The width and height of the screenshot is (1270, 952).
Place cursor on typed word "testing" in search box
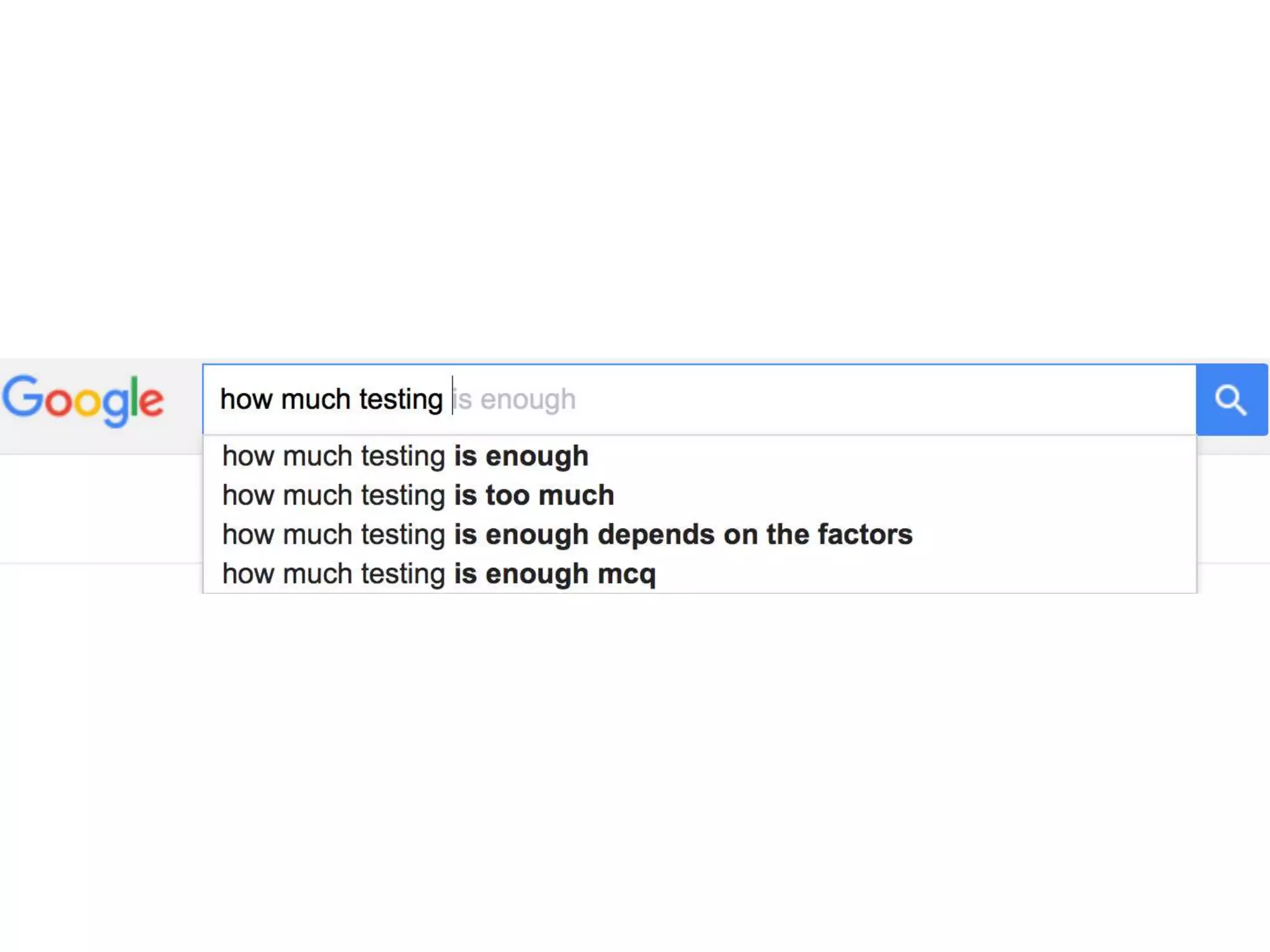(401, 400)
